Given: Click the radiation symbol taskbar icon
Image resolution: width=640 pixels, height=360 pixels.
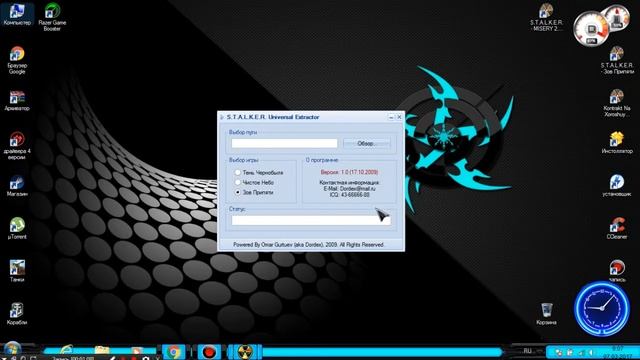Looking at the screenshot, I should click(244, 351).
